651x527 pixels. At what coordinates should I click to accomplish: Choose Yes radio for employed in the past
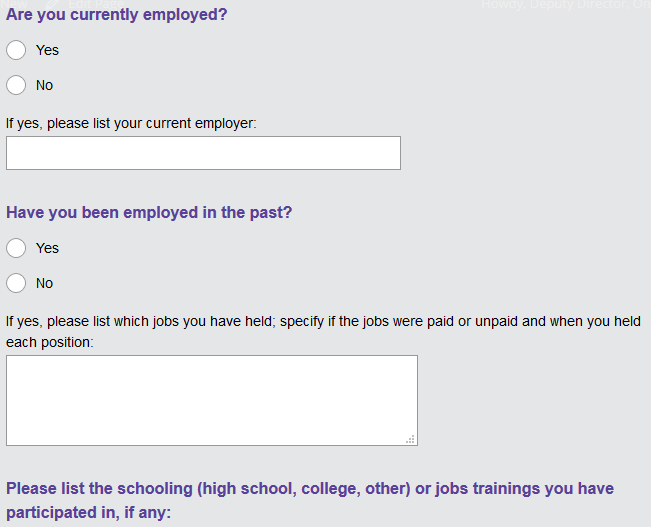[x=16, y=248]
